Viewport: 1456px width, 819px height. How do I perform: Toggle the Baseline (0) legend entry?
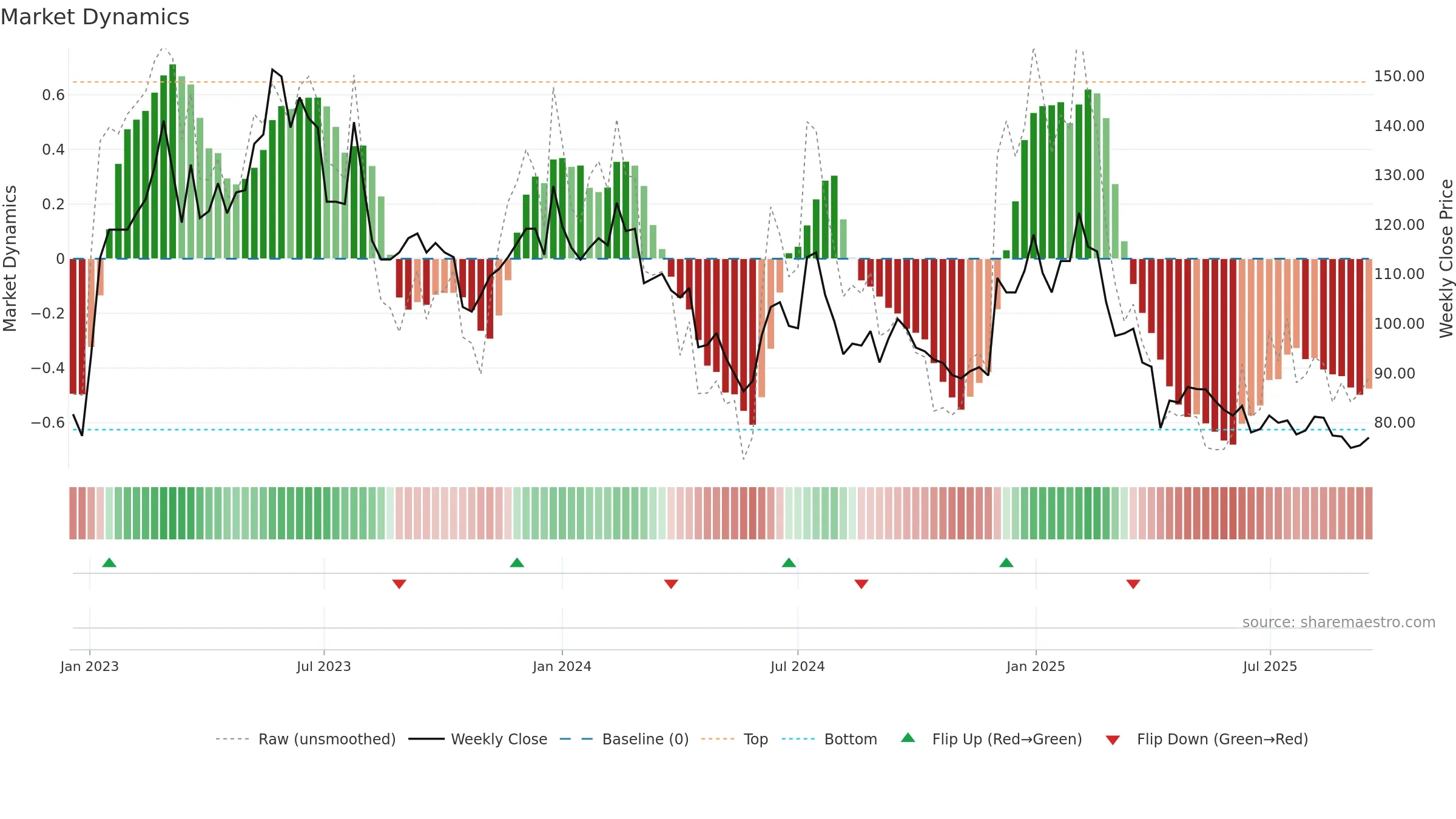pos(624,739)
